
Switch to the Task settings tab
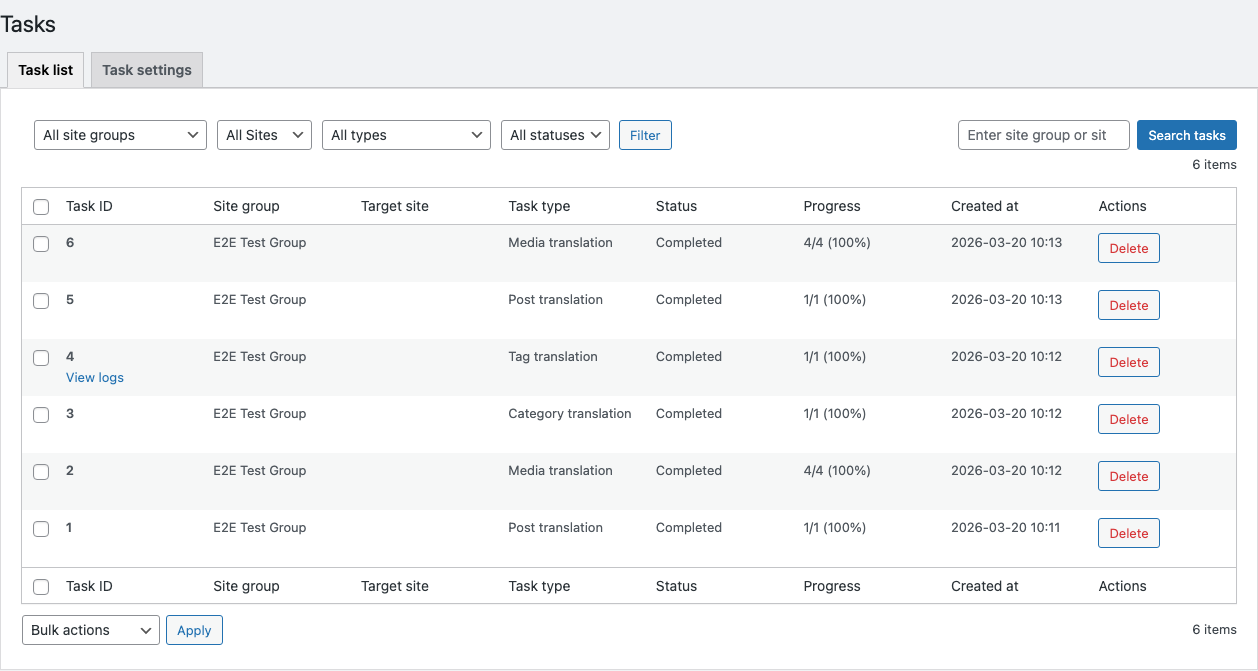click(x=147, y=70)
